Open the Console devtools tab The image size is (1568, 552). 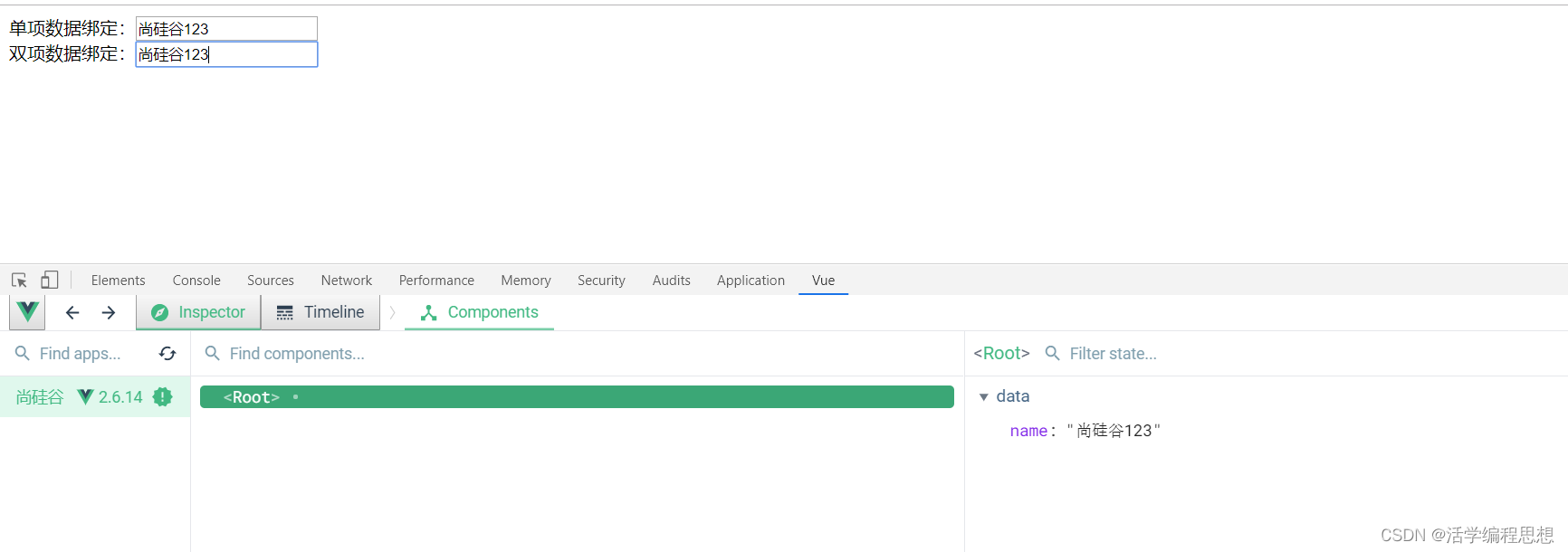[196, 281]
